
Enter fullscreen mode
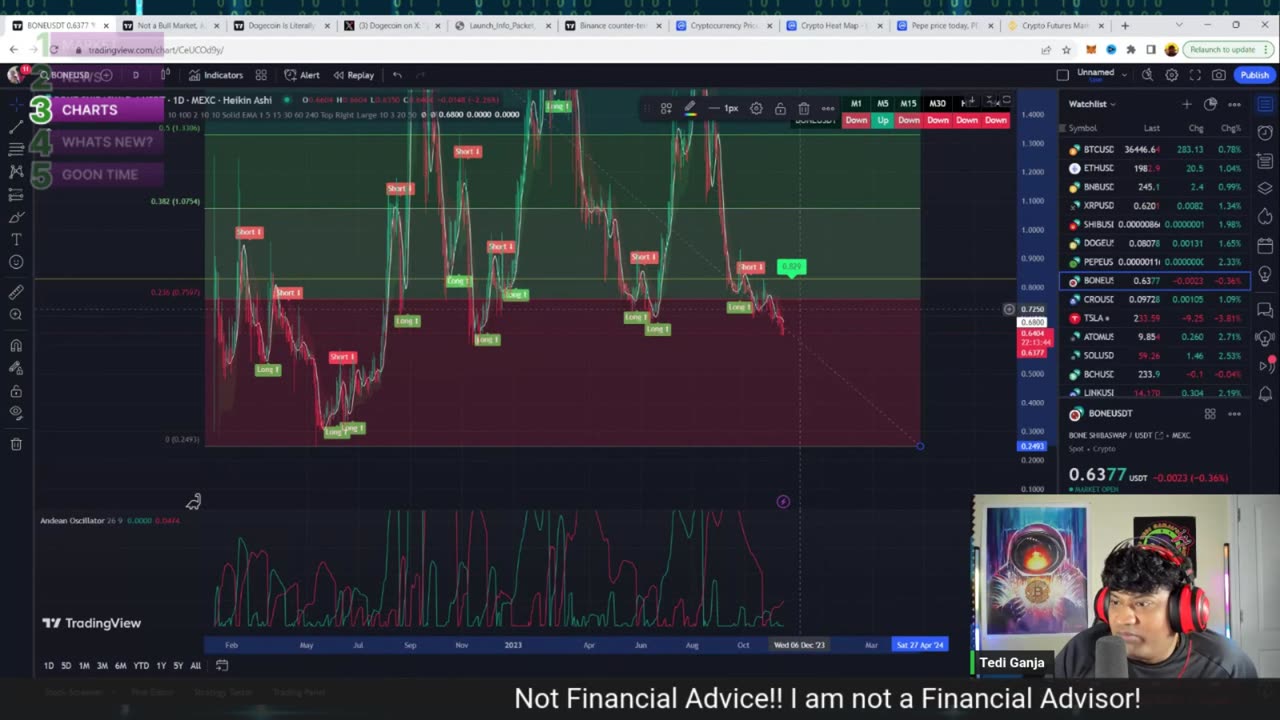click(x=1195, y=75)
